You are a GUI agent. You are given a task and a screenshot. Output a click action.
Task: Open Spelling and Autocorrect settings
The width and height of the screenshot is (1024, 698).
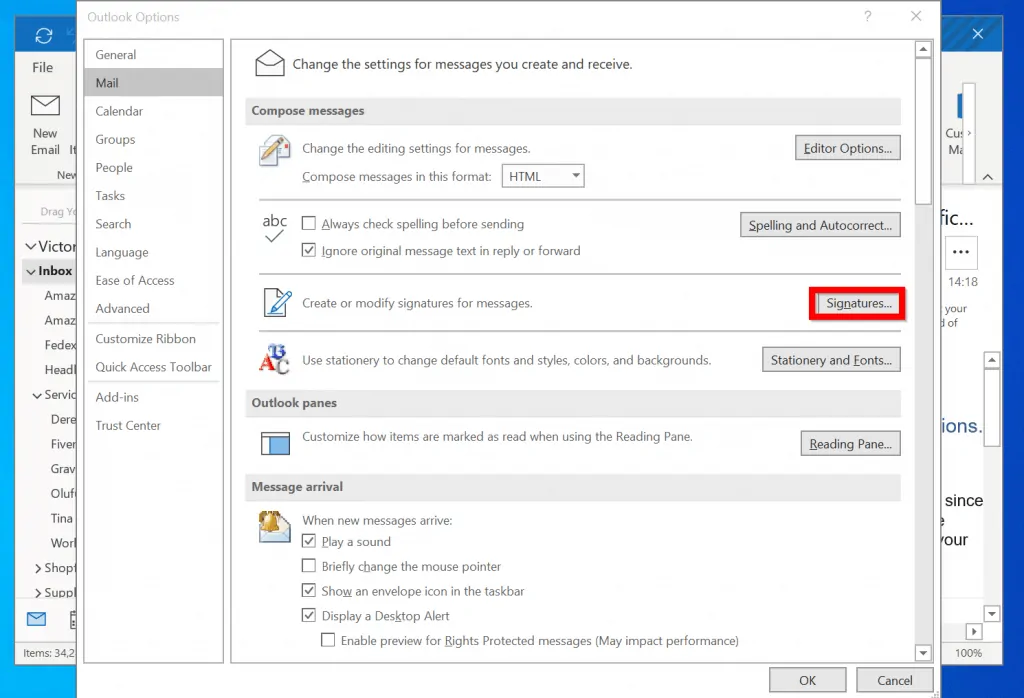[x=820, y=225]
